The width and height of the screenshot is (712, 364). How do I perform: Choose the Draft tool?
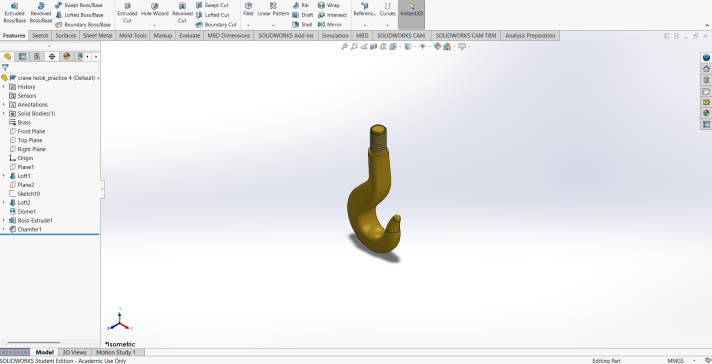(302, 15)
